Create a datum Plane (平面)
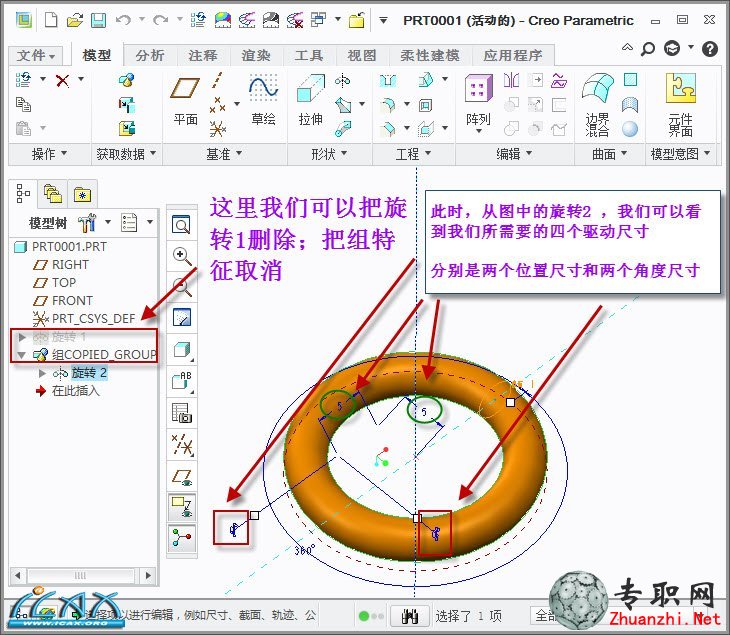730x635 pixels. pos(185,100)
